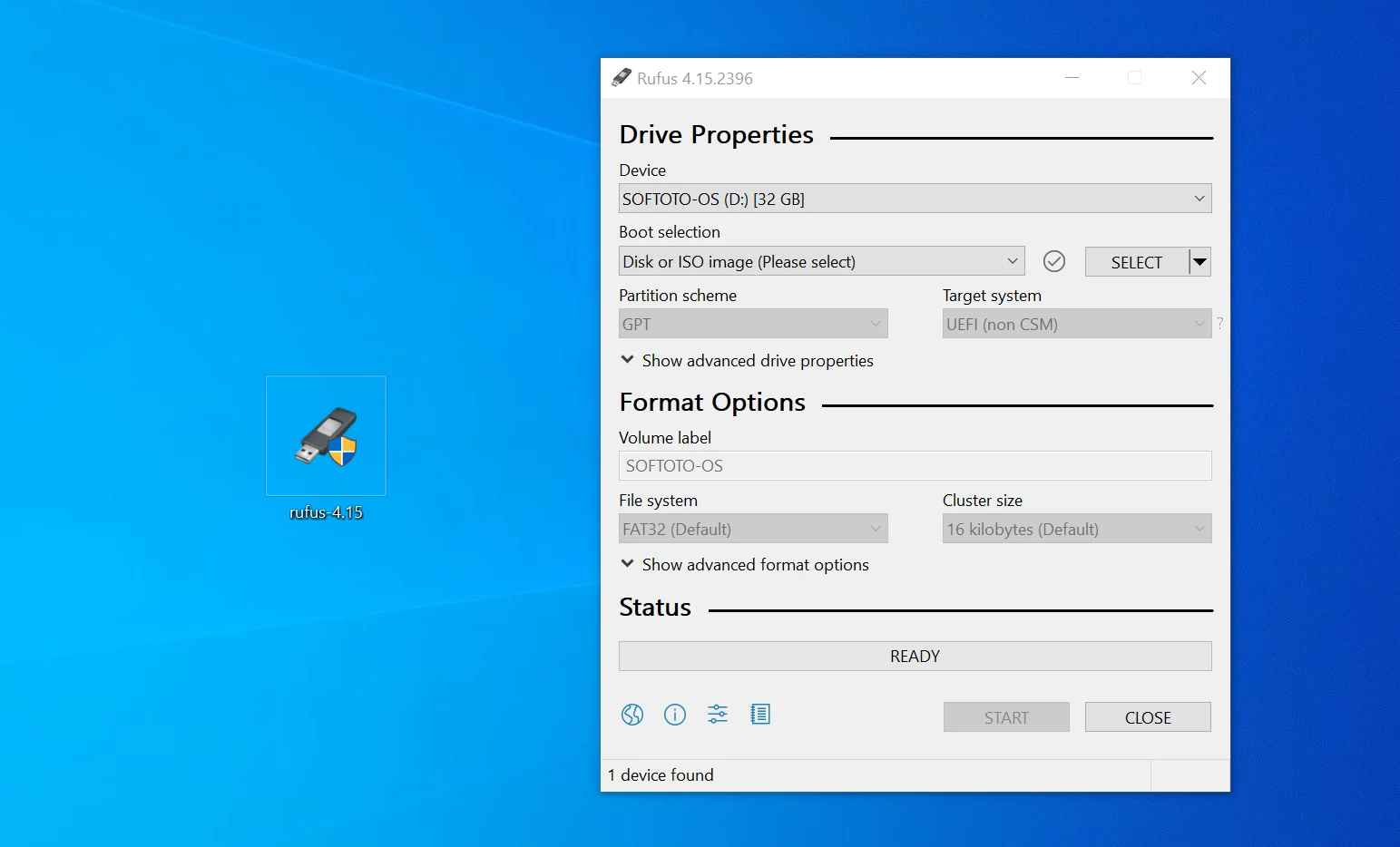Click the question mark beside Target system
Viewport: 1400px width, 847px height.
coord(1220,323)
